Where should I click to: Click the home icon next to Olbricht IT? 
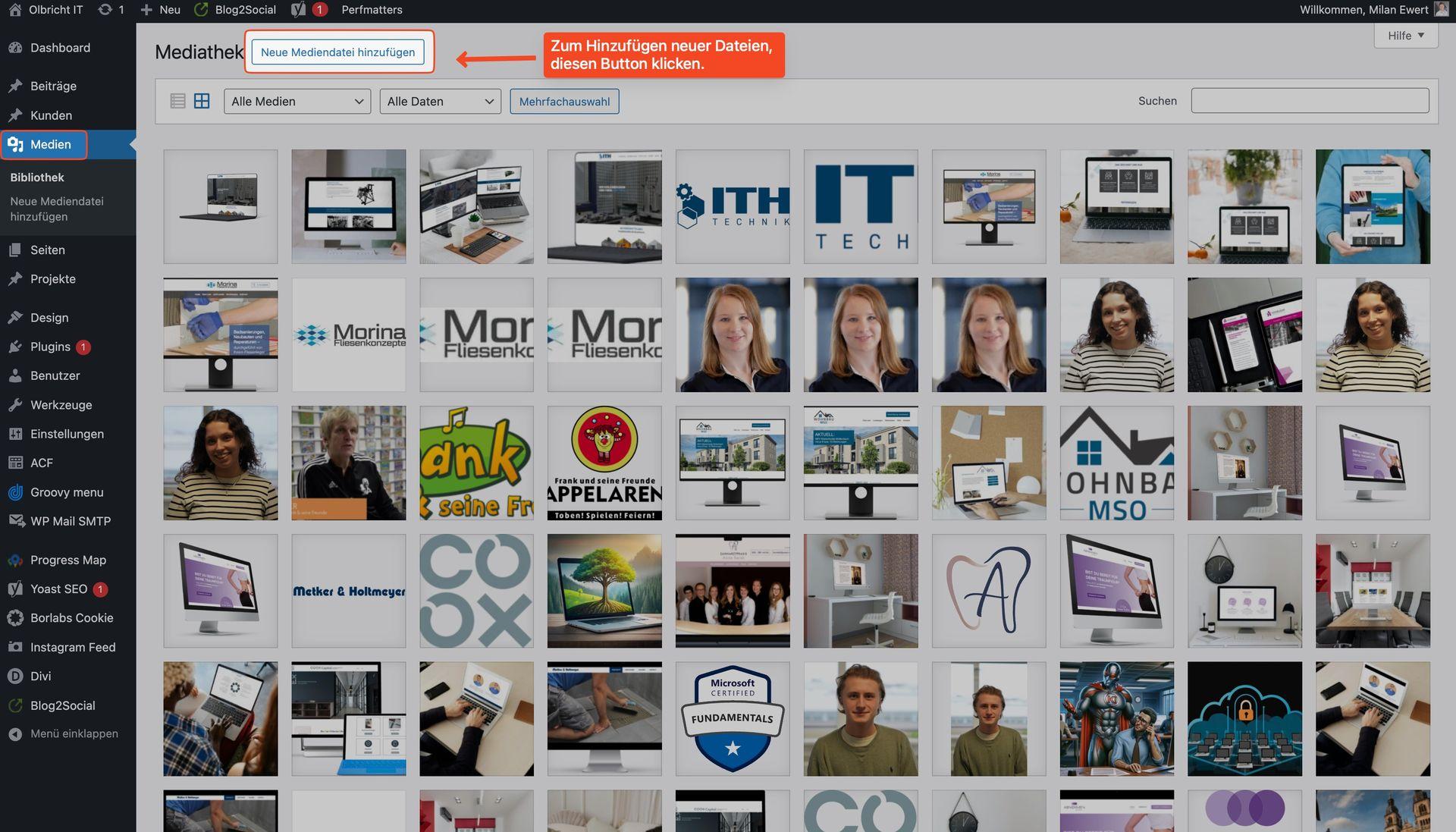coord(15,10)
